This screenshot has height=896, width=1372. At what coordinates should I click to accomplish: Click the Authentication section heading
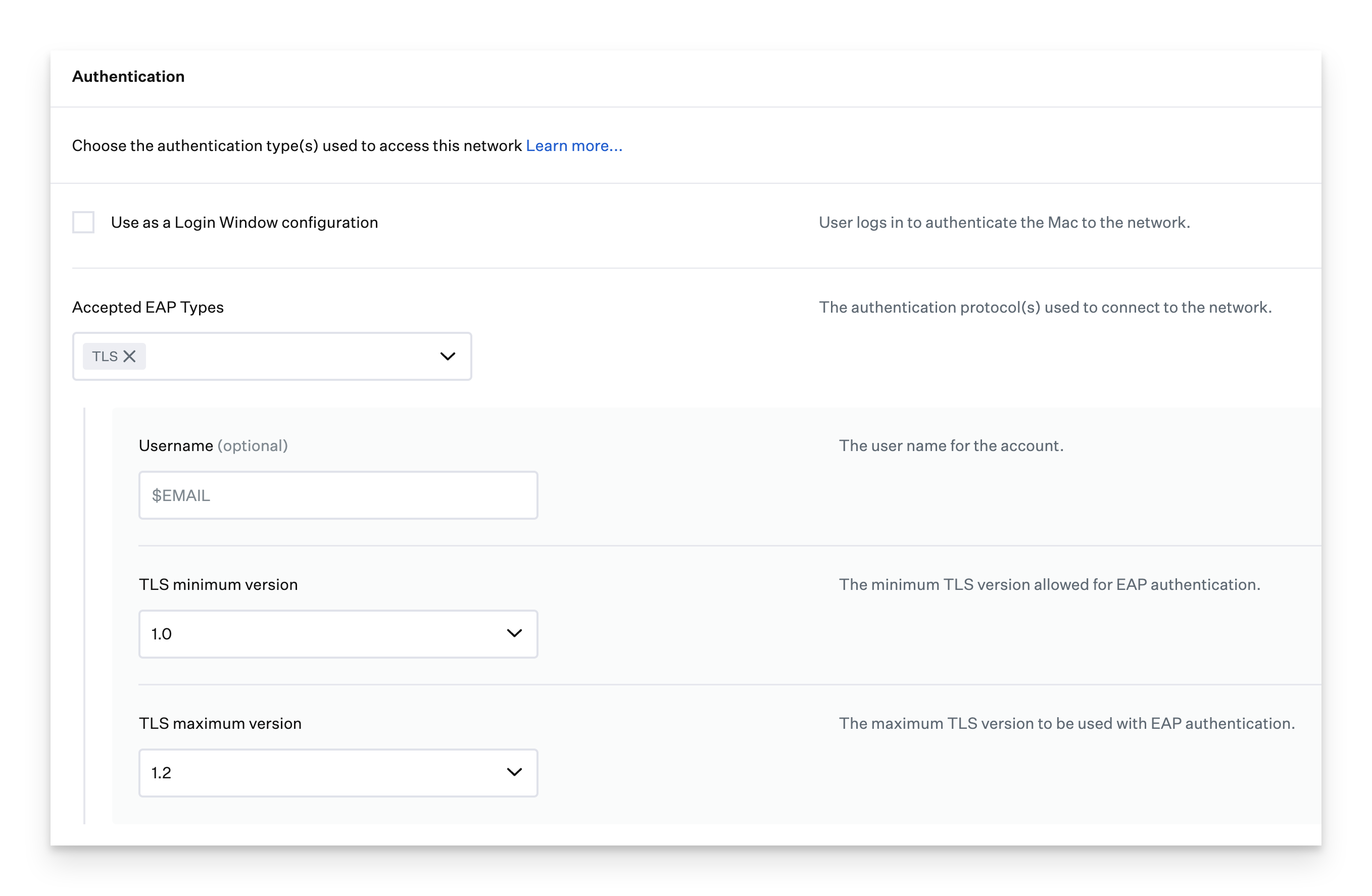click(x=128, y=77)
